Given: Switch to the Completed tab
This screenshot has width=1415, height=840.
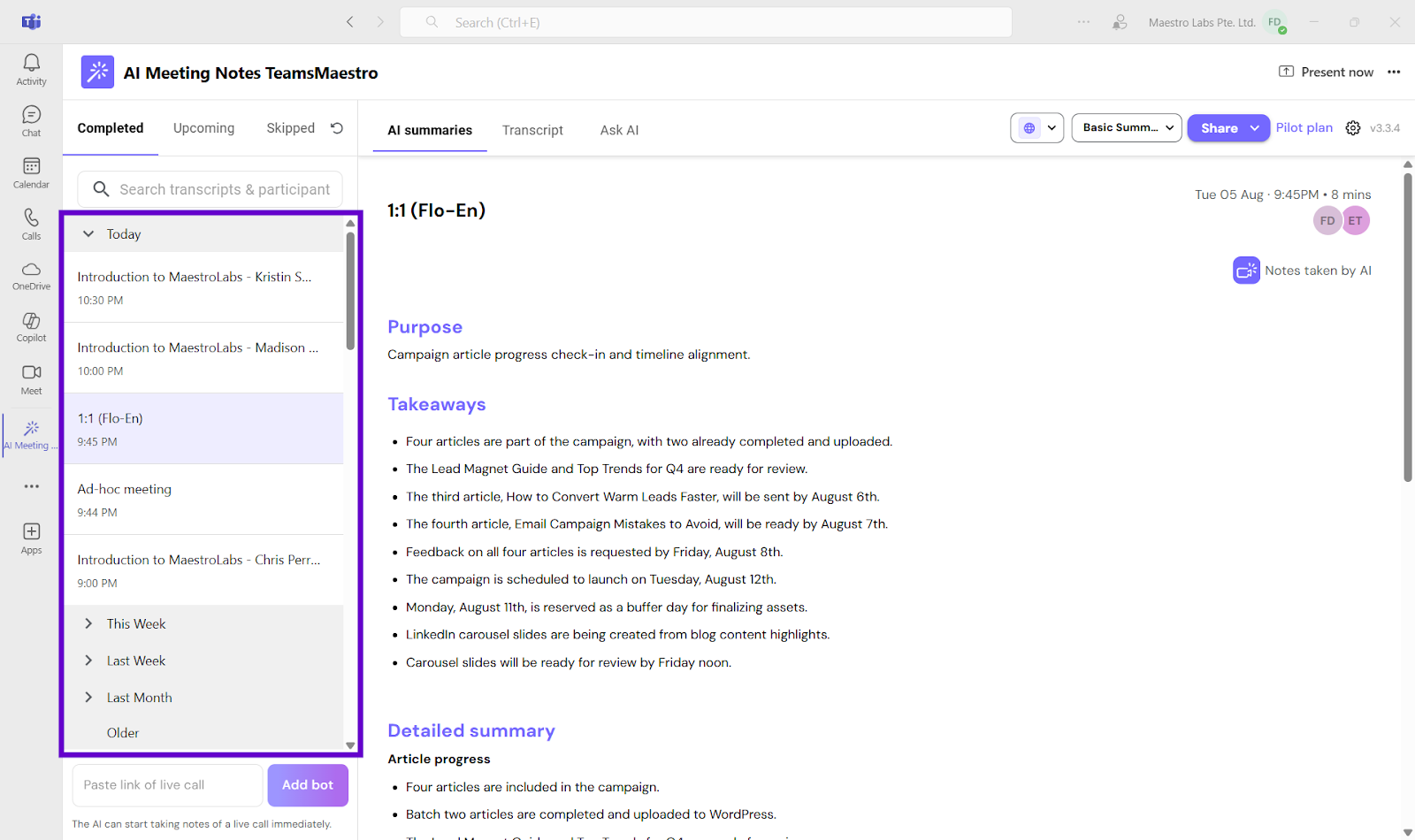Looking at the screenshot, I should pos(111,128).
